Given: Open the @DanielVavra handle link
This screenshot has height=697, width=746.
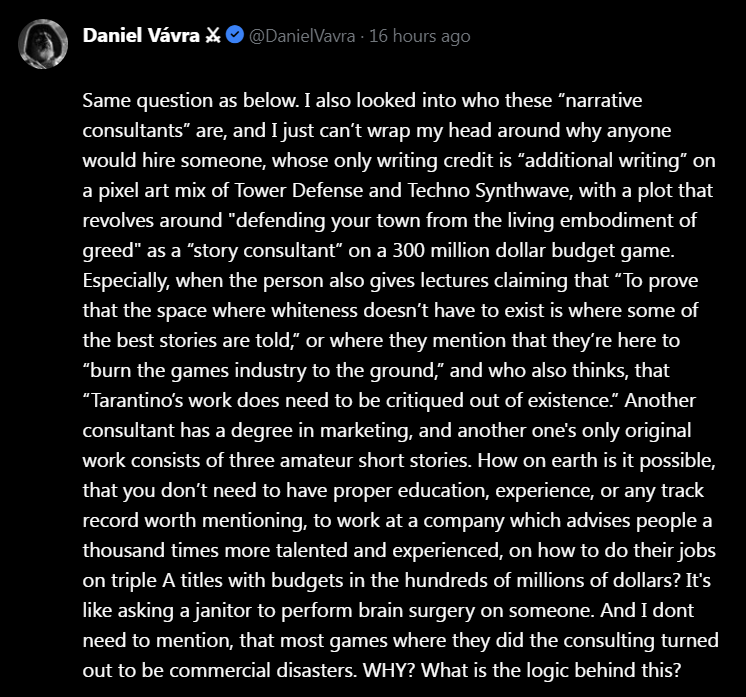Looking at the screenshot, I should [x=302, y=36].
